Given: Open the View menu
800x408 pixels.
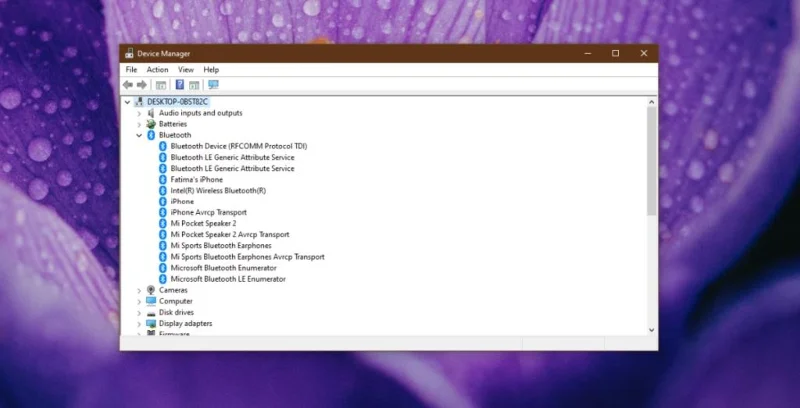Looking at the screenshot, I should (x=186, y=69).
